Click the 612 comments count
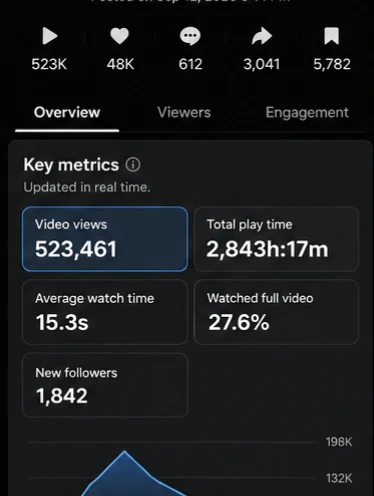The height and width of the screenshot is (496, 374). point(190,64)
